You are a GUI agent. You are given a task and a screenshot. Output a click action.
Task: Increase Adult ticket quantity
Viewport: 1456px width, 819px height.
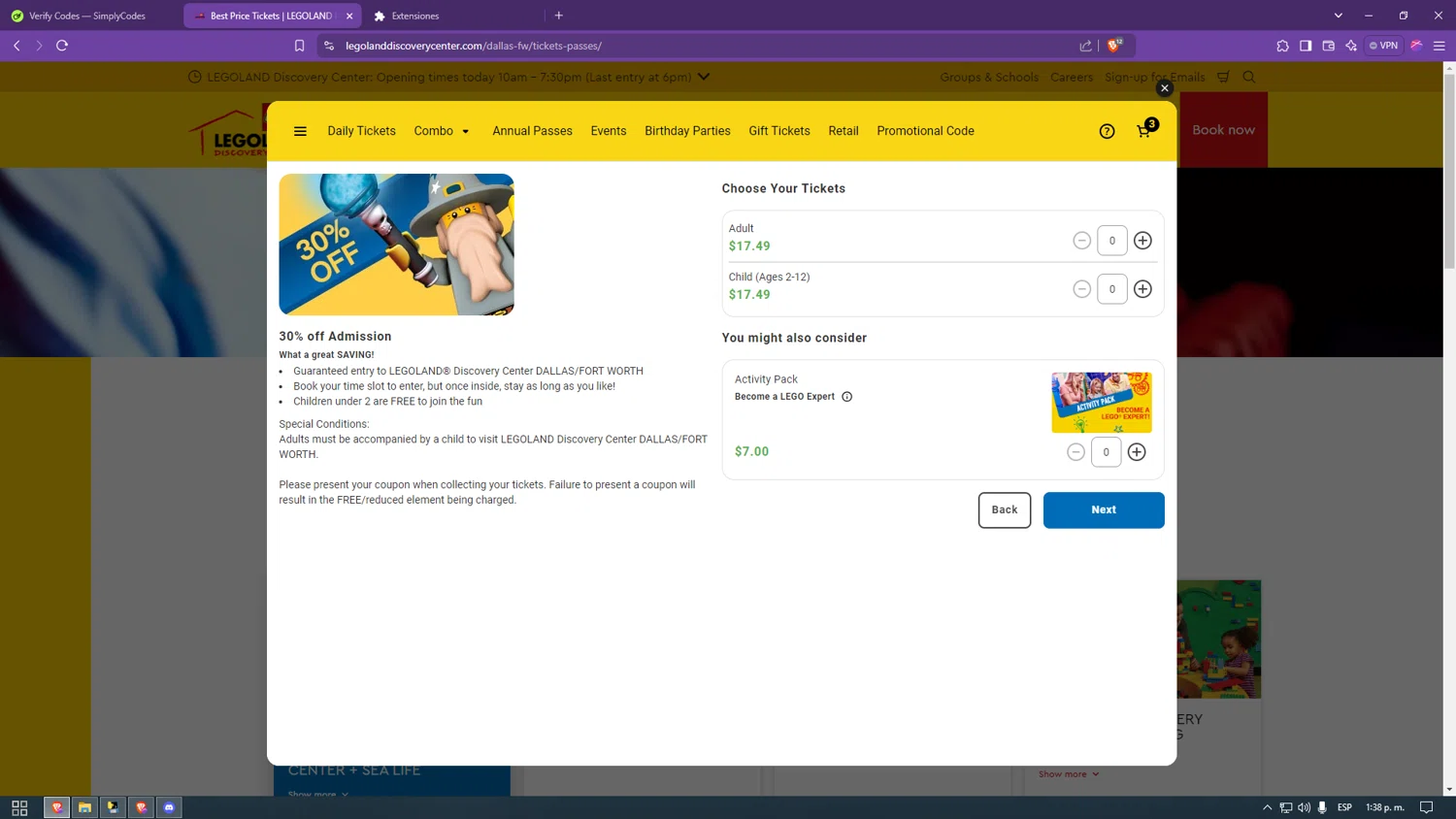1142,241
